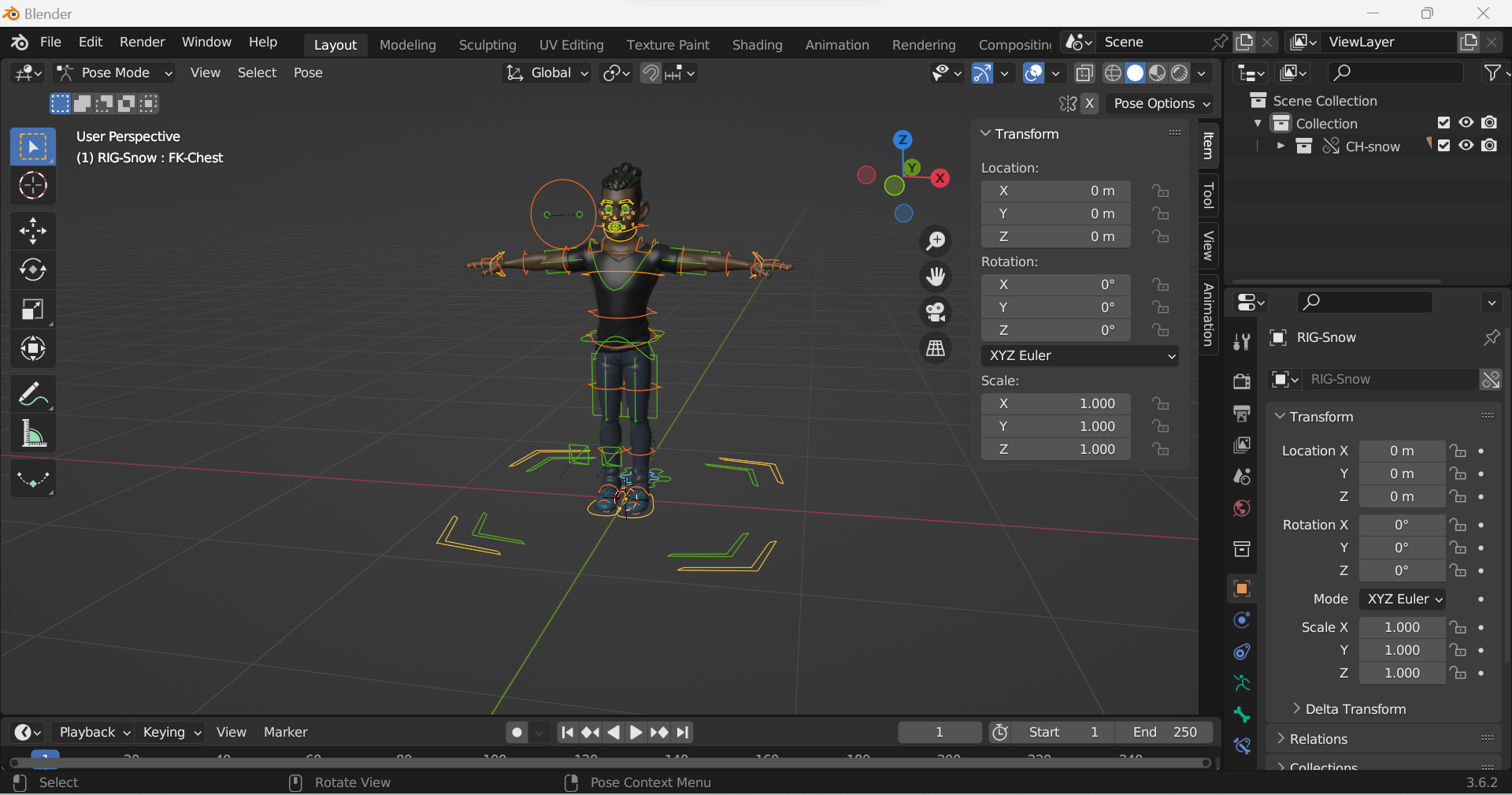Toggle X-Ray display button
Screen dimensions: 1512x795
(1084, 73)
